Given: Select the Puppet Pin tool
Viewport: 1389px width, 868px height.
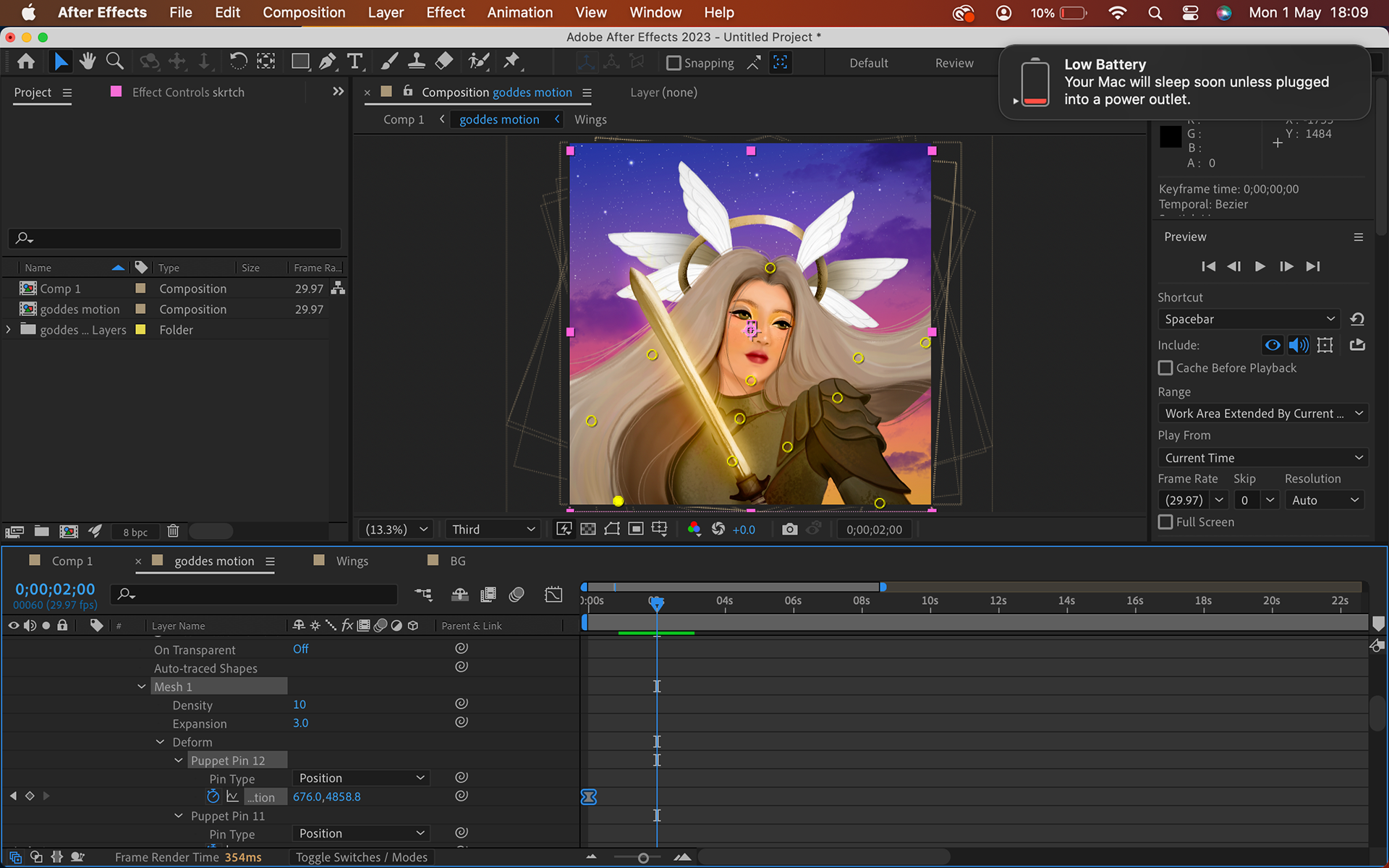Looking at the screenshot, I should tap(511, 62).
